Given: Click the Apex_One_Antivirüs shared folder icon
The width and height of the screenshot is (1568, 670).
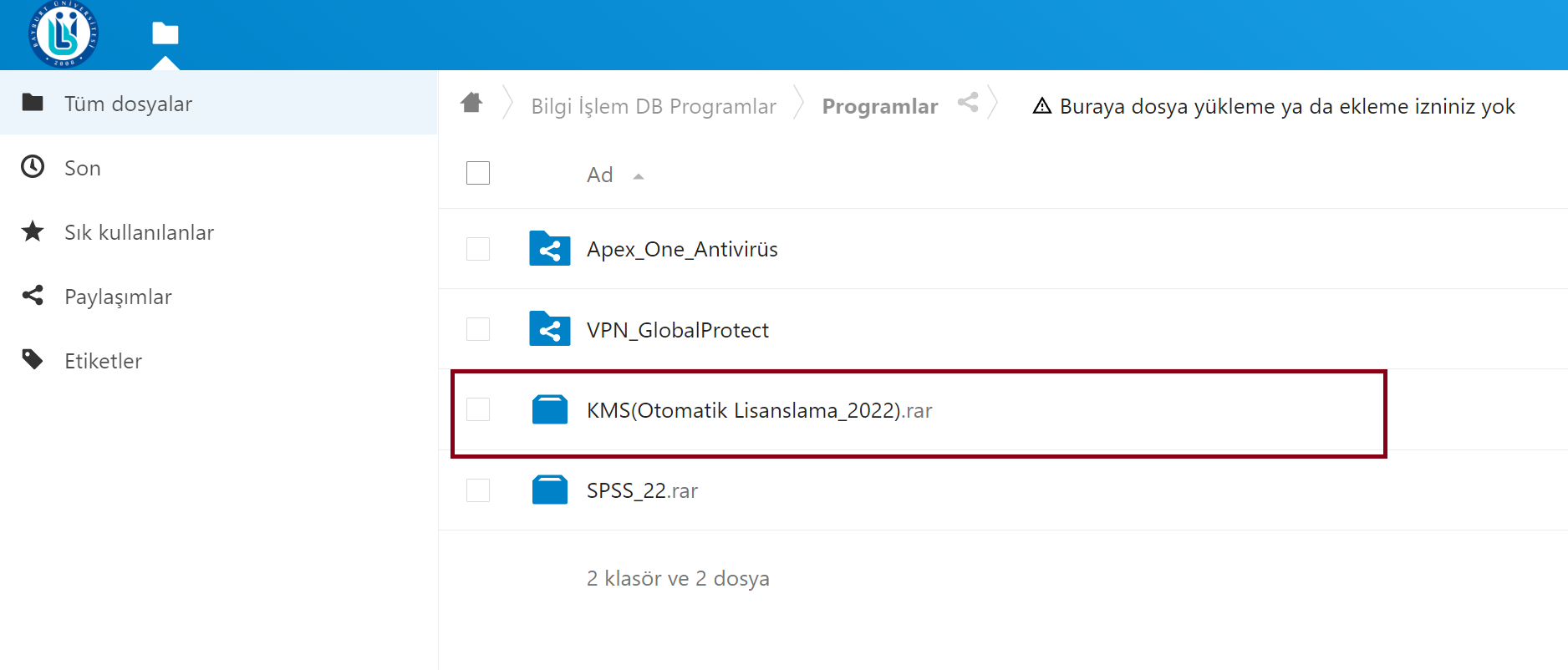Looking at the screenshot, I should tap(549, 249).
